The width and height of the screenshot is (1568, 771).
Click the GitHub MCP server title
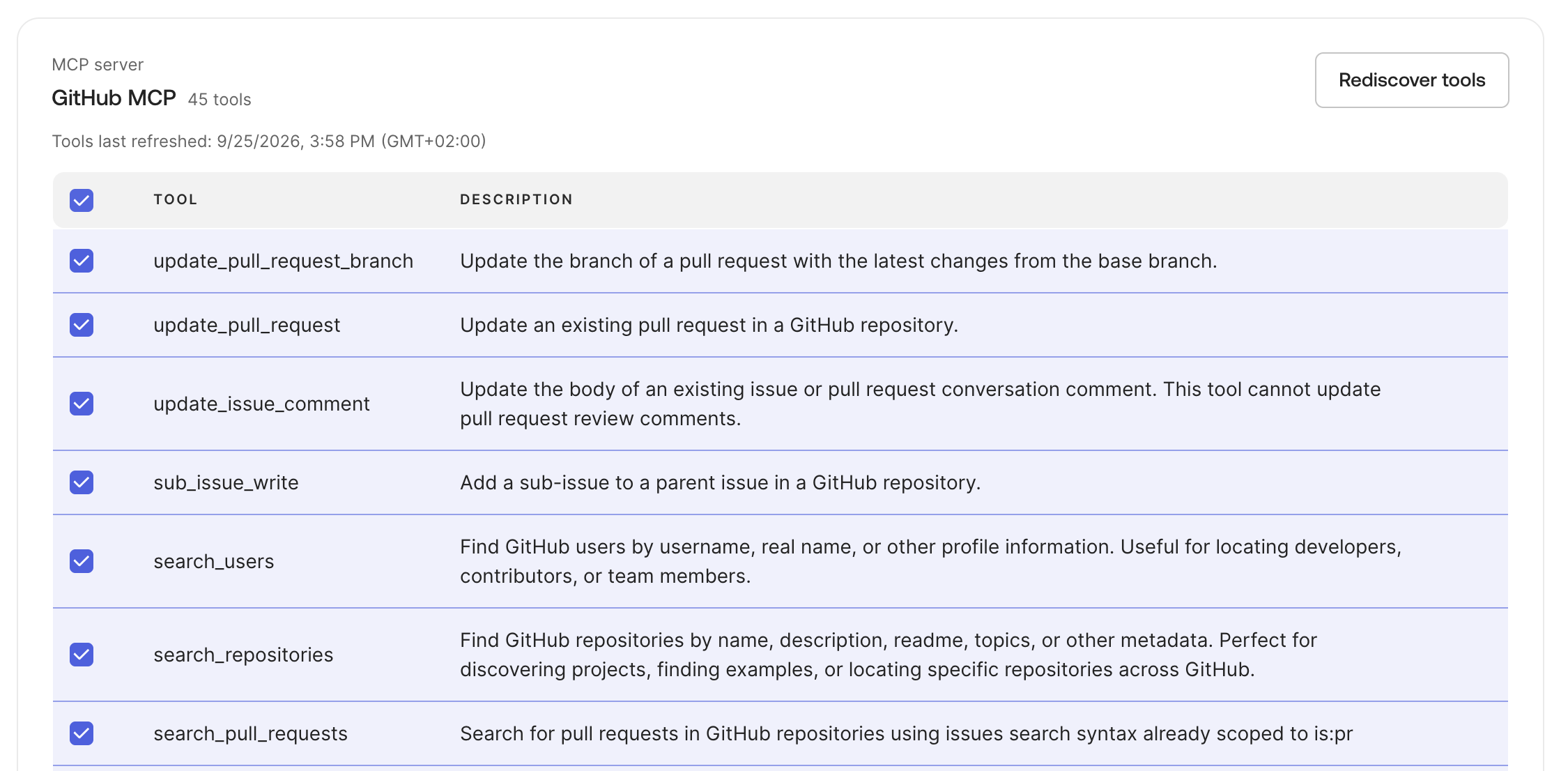114,98
